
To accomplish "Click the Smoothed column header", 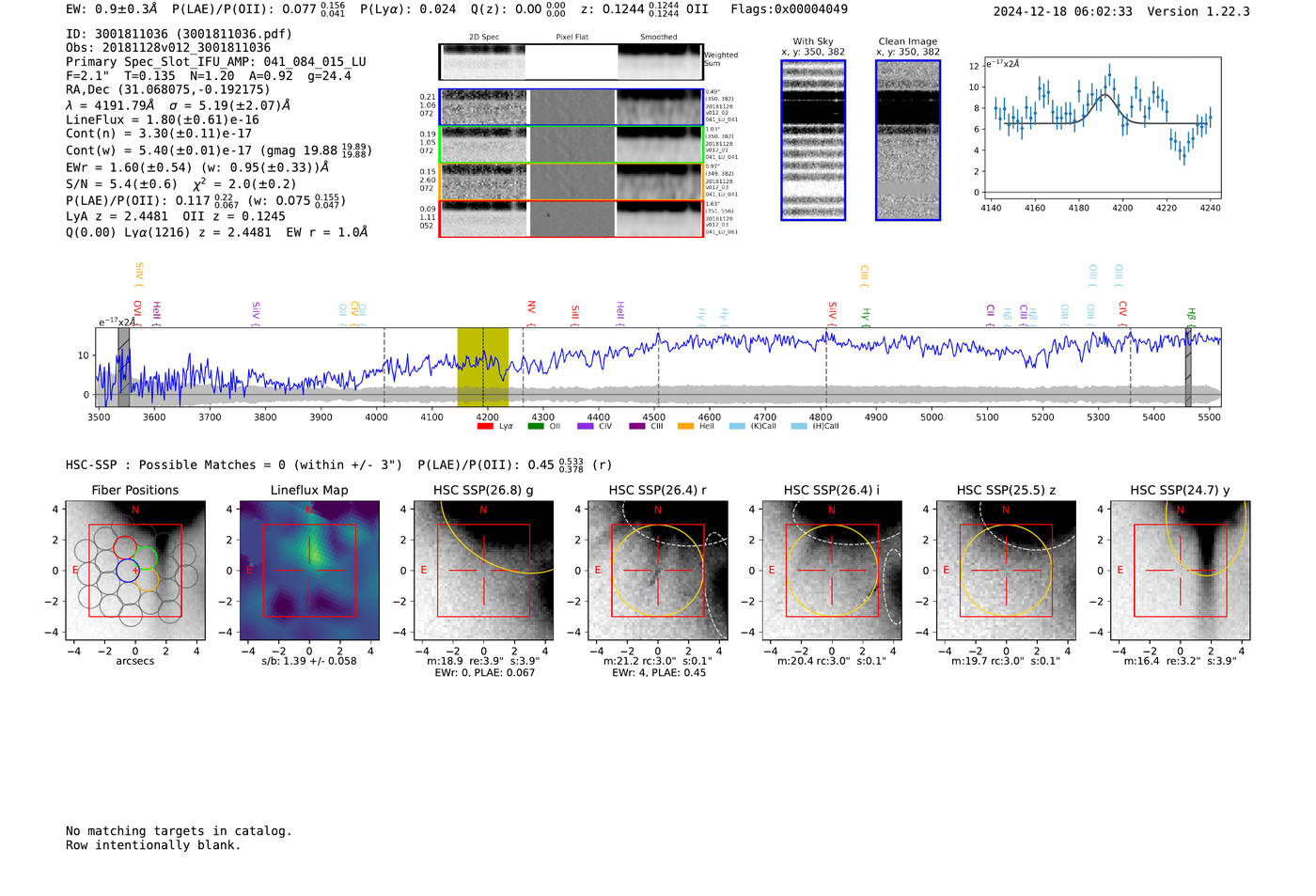I will pos(659,38).
